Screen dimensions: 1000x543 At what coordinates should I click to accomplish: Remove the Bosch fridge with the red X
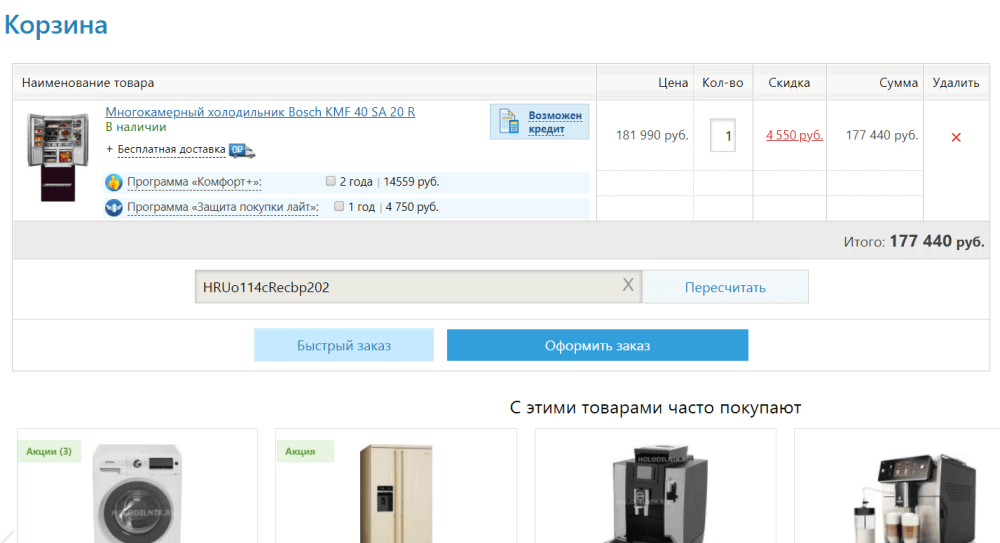pos(955,137)
